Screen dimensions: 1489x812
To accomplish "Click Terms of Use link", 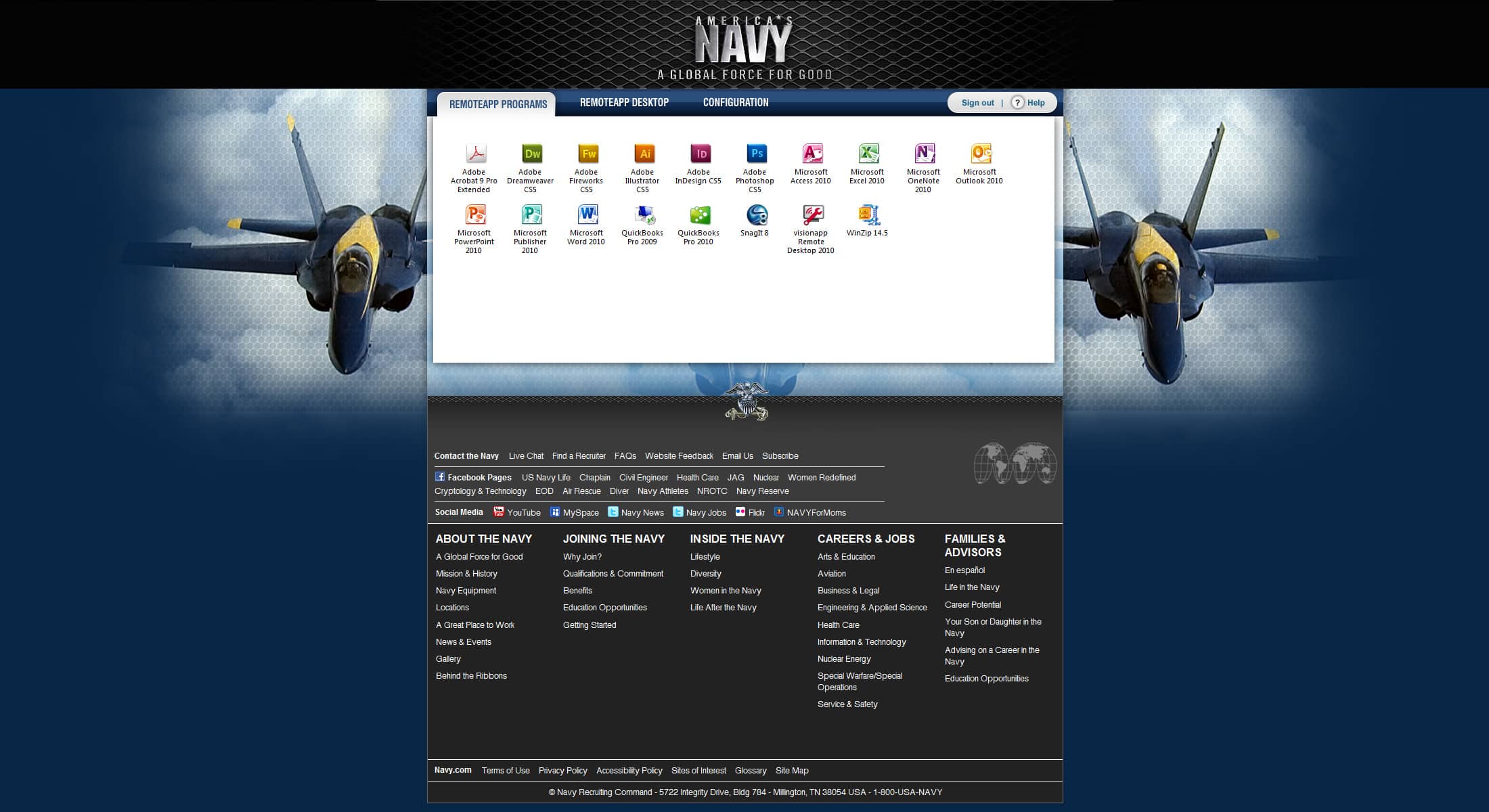I will (506, 771).
